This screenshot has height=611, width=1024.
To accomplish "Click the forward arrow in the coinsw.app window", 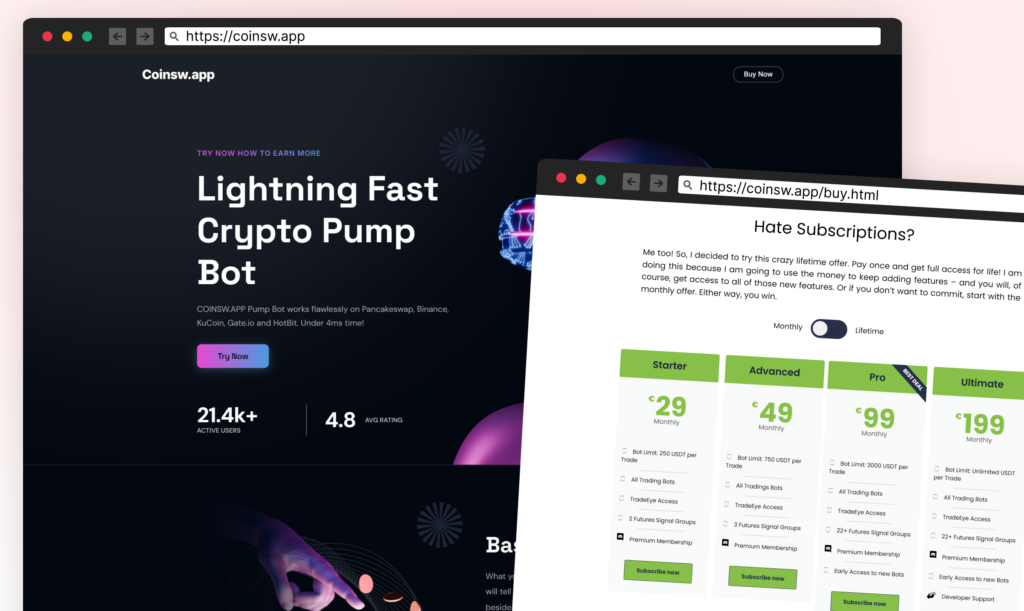I will tap(145, 36).
